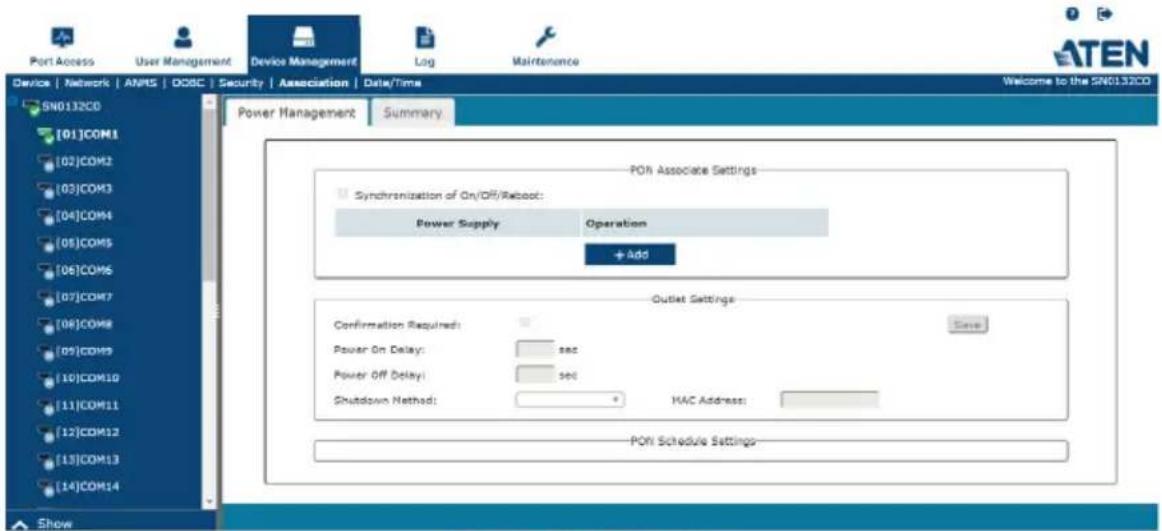Screen dimensions: 1162x531
Task: Click the PON Associate Settings heading
Action: point(692,170)
